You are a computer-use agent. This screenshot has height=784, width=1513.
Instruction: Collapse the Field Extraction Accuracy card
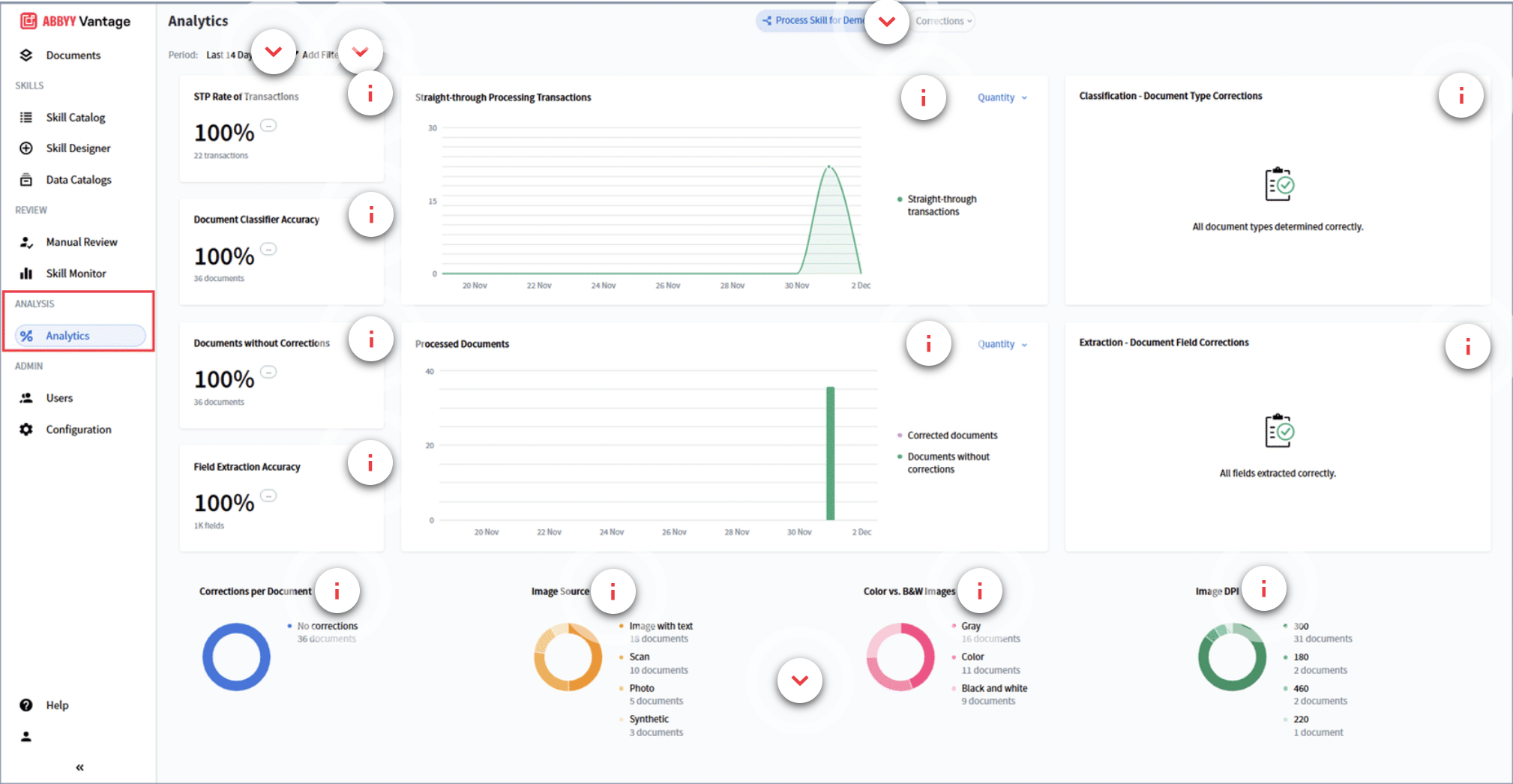coord(268,495)
